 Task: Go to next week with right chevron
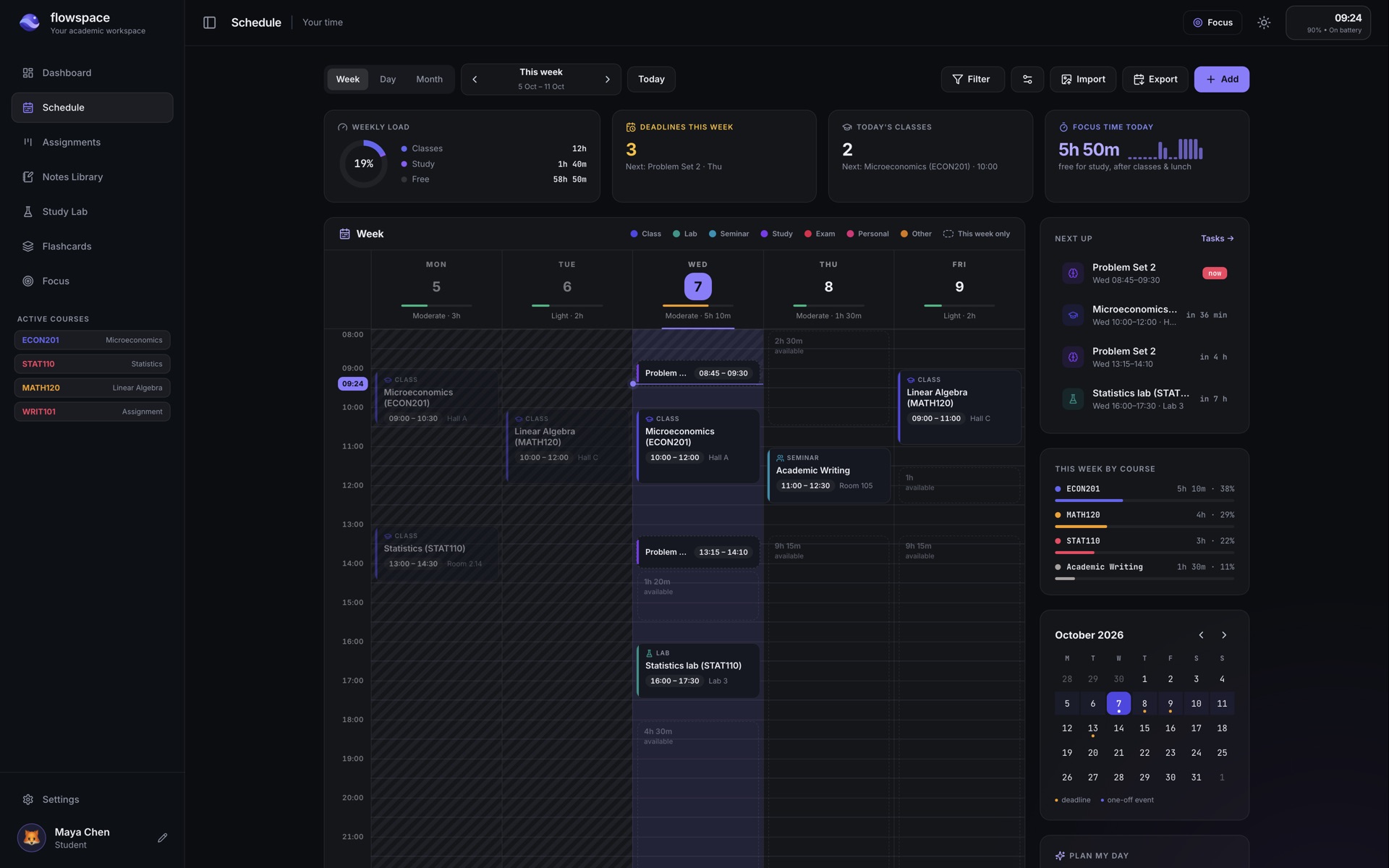pyautogui.click(x=607, y=80)
